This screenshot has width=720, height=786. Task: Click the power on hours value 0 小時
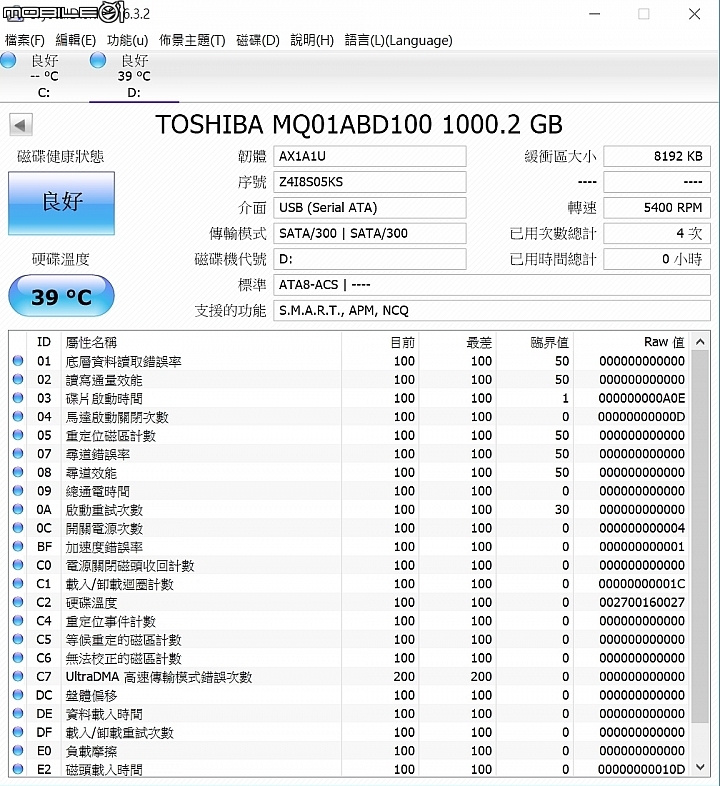tap(657, 259)
